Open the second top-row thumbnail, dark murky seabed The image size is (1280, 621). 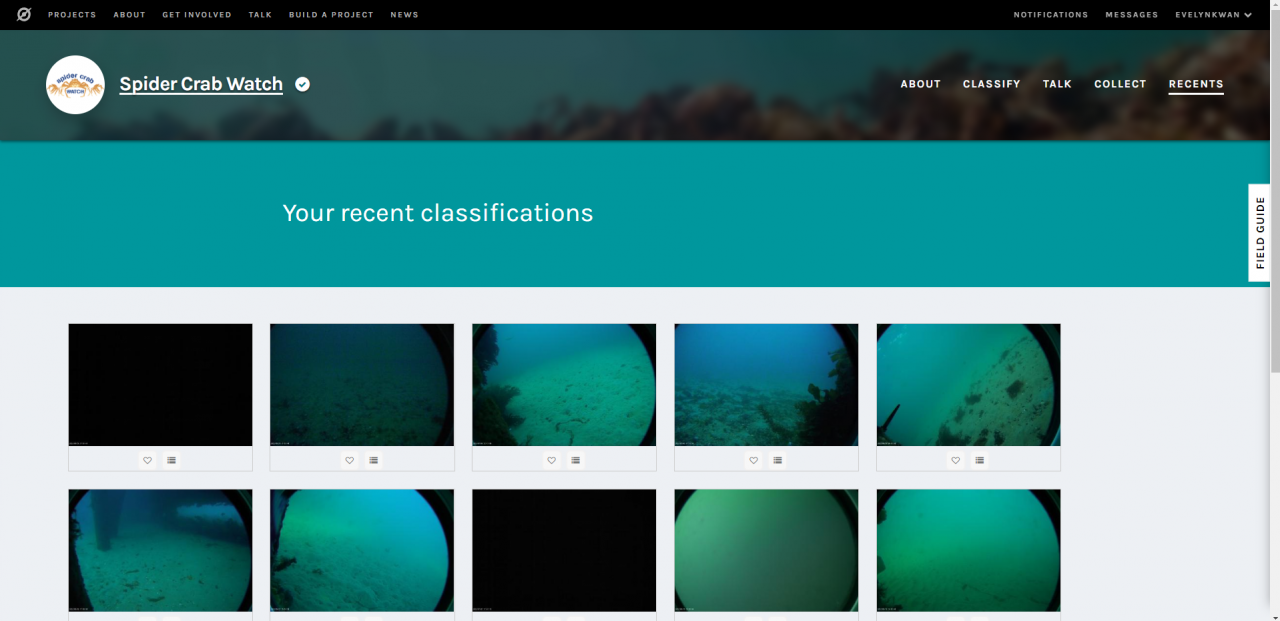[x=362, y=385]
